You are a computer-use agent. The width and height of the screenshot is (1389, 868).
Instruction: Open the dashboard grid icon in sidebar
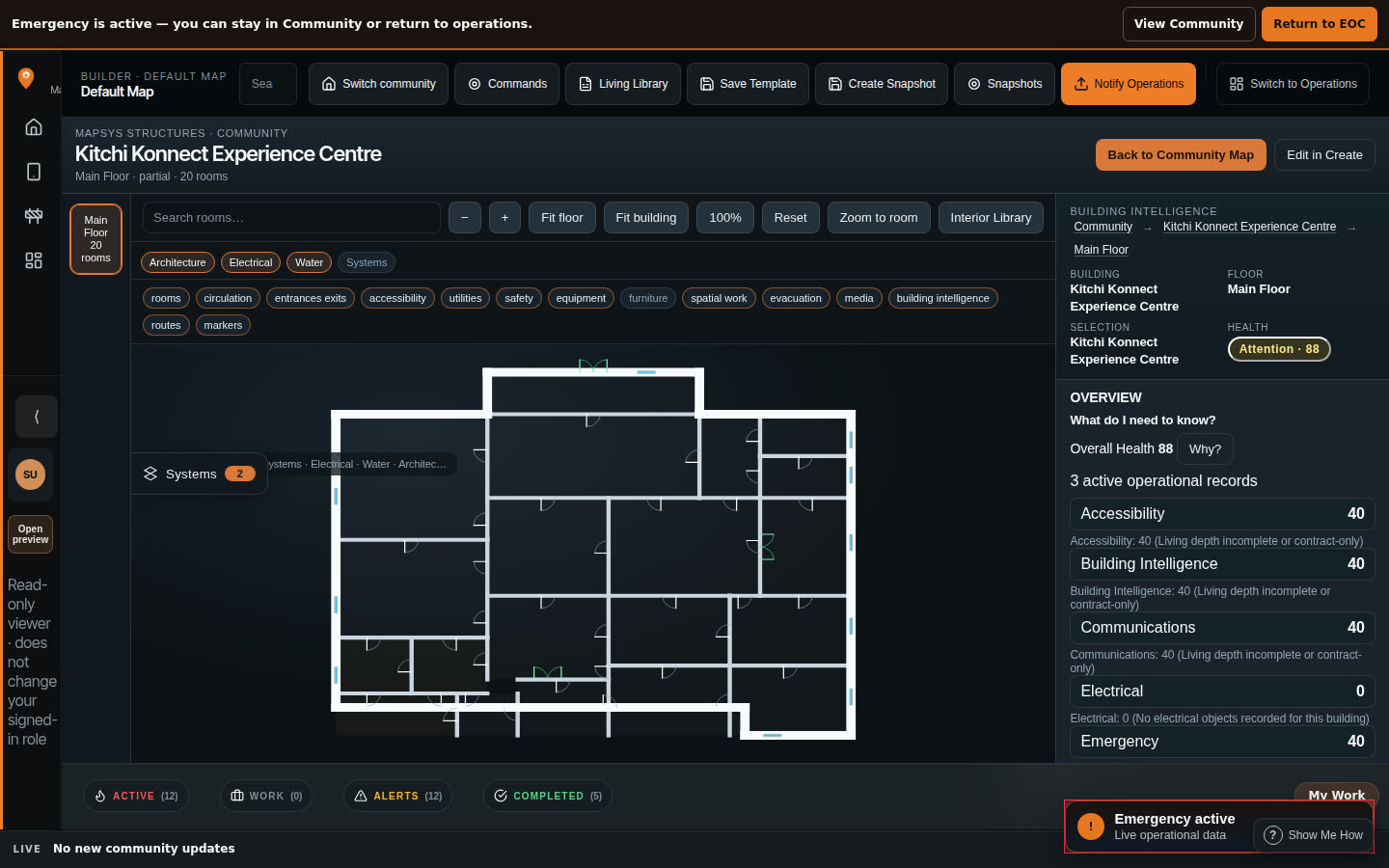coord(34,260)
